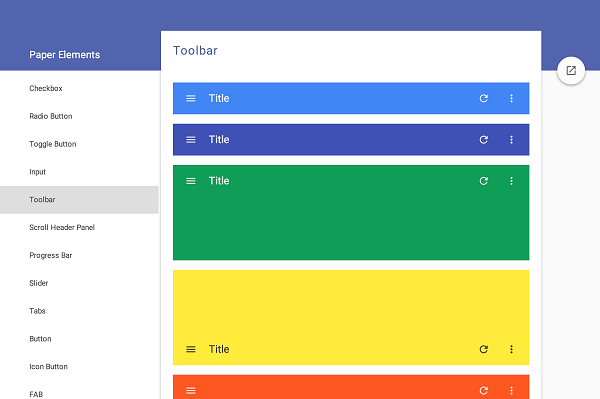Click refresh icon in the yellow toolbar
The height and width of the screenshot is (399, 600).
click(484, 349)
